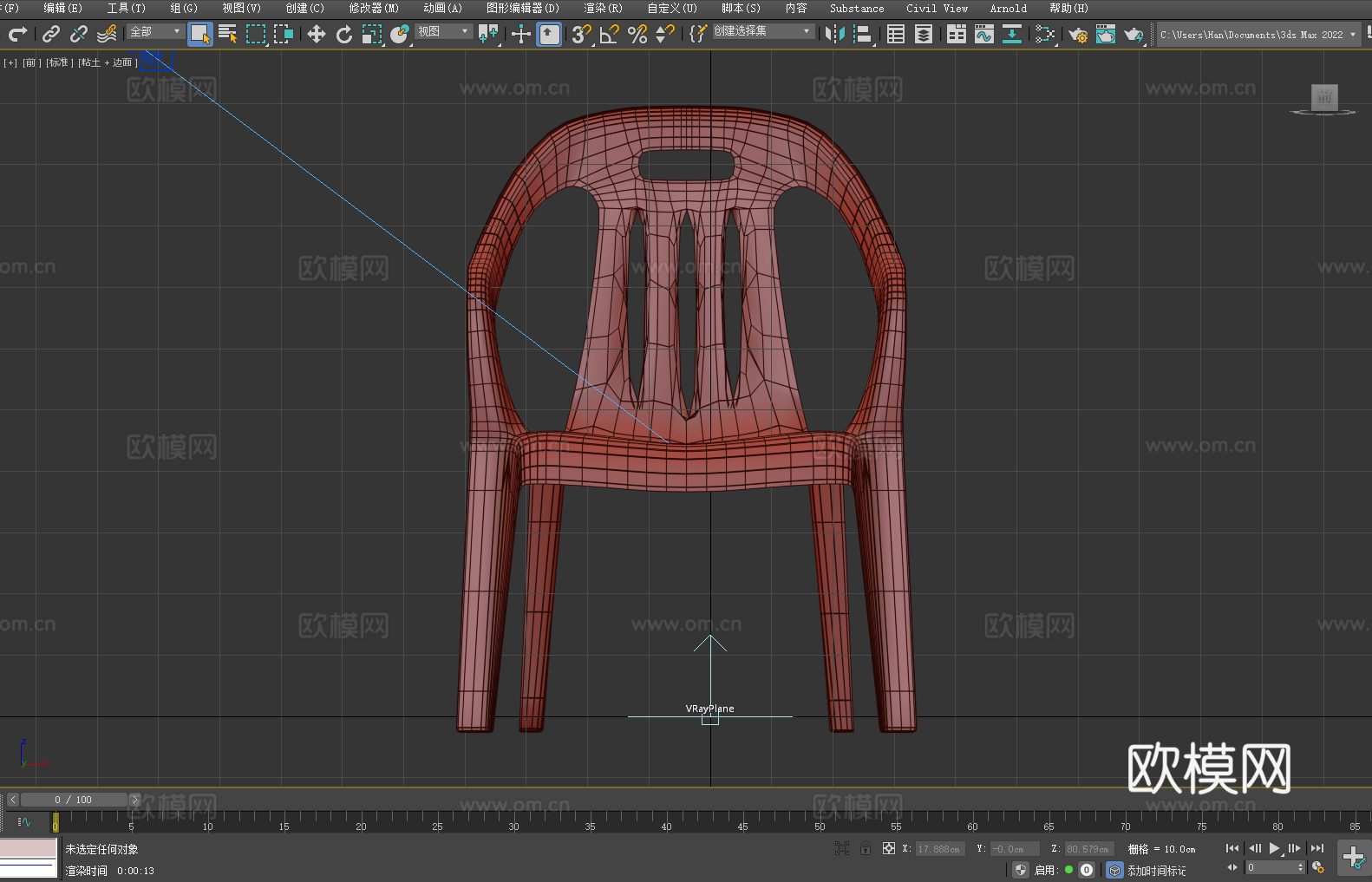
Task: Open the 动画(A) menu
Action: pyautogui.click(x=442, y=8)
